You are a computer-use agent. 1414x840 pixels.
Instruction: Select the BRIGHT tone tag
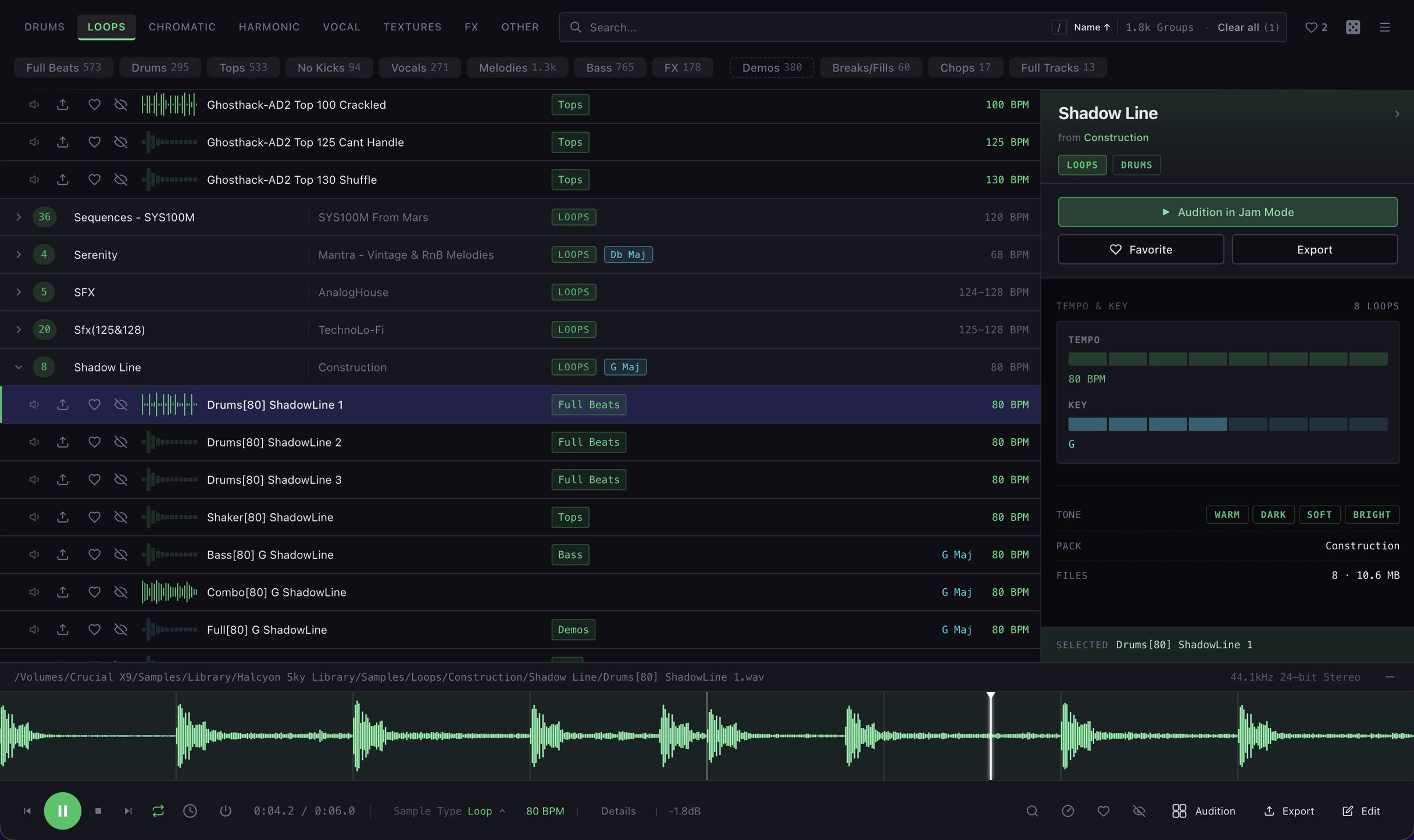pos(1372,515)
